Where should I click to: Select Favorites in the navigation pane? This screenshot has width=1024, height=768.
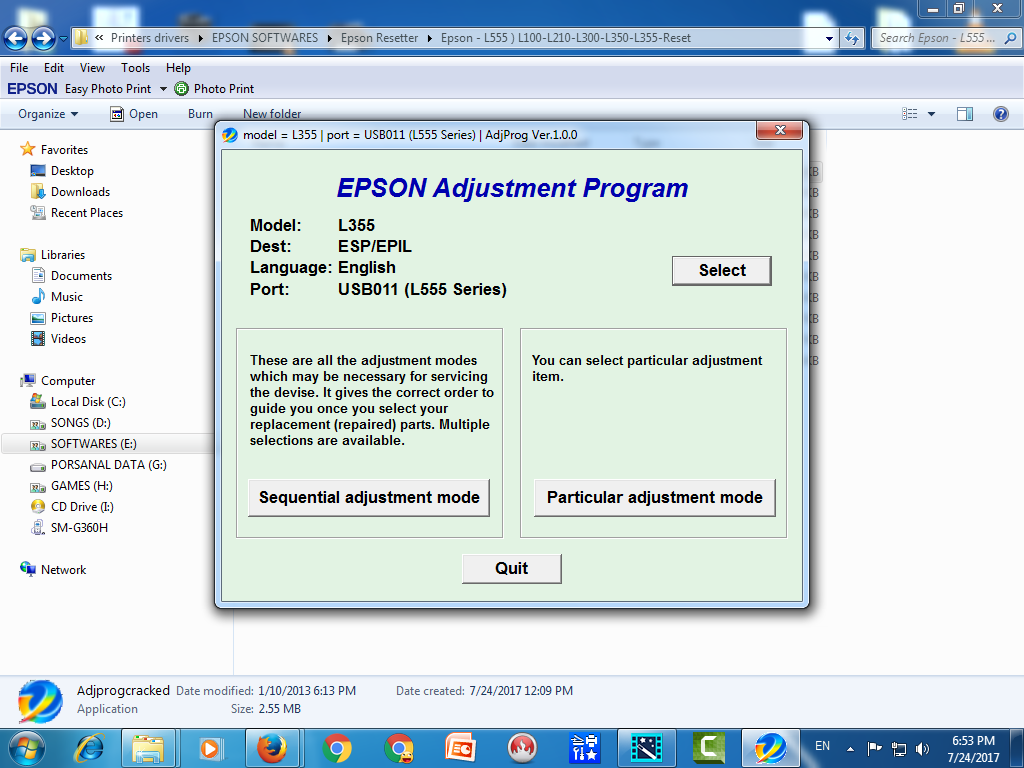coord(64,150)
